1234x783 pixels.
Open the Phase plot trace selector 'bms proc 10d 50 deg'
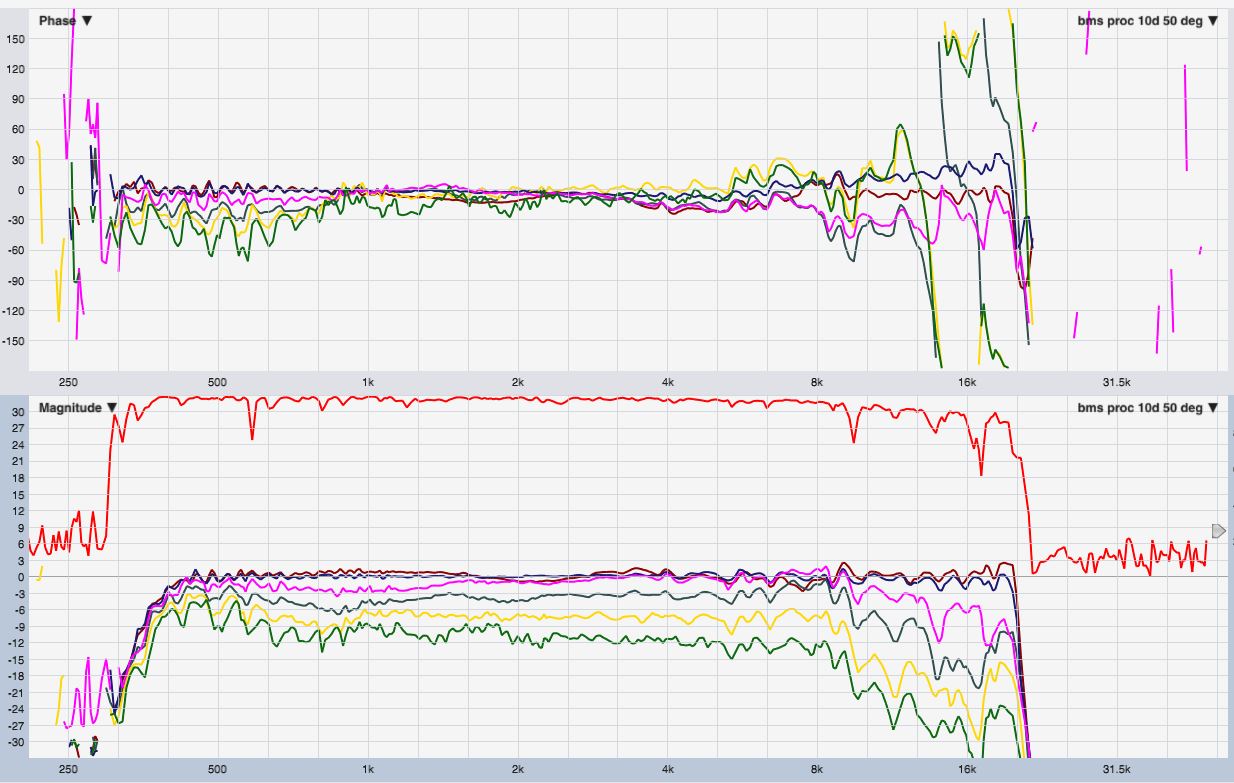click(1148, 21)
